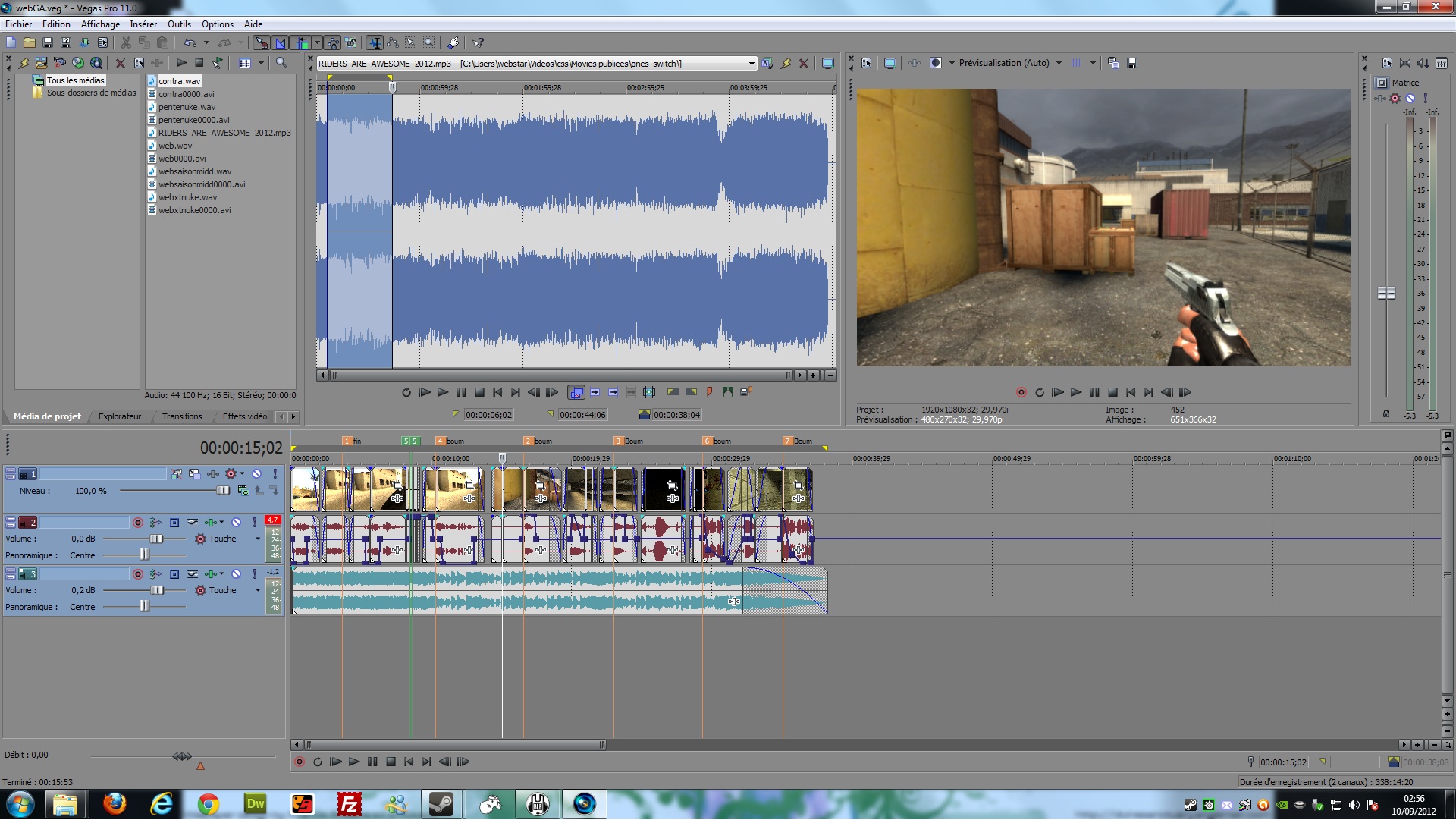Open track 3 Track FX dropdown arrow
This screenshot has height=820, width=1456.
click(221, 574)
